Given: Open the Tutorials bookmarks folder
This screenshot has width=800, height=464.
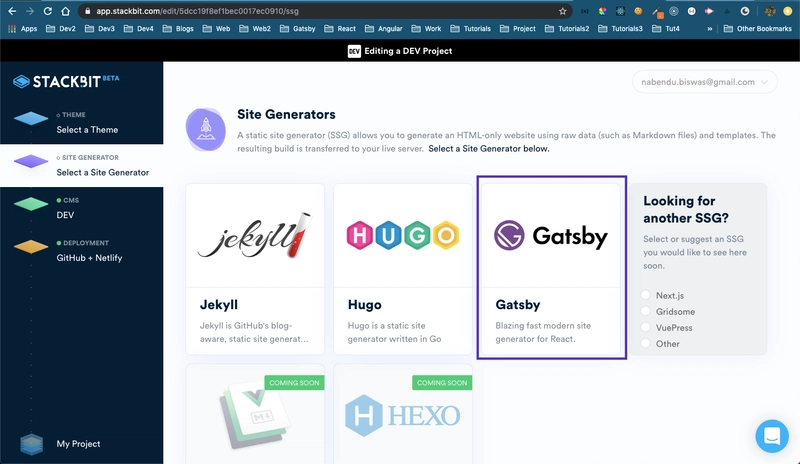Looking at the screenshot, I should click(x=470, y=29).
